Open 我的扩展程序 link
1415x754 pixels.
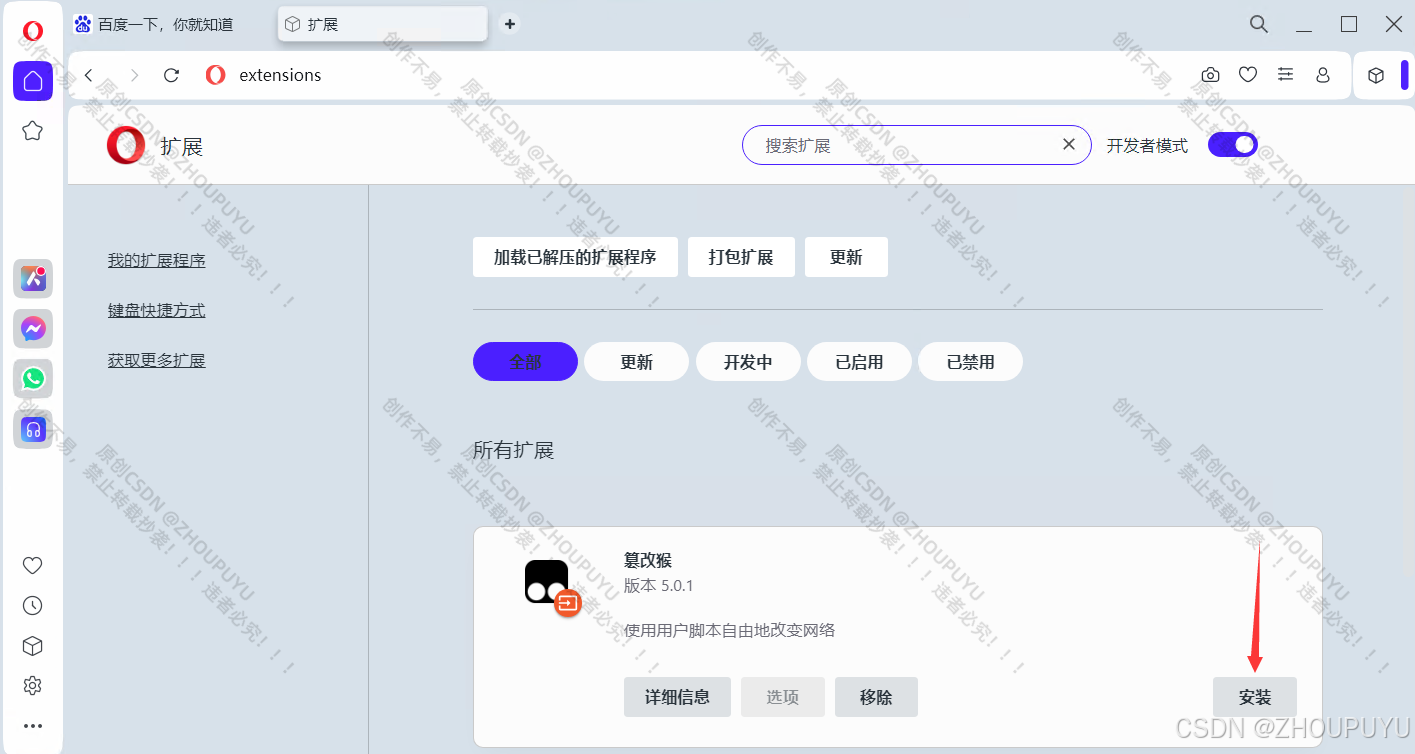pos(157,260)
